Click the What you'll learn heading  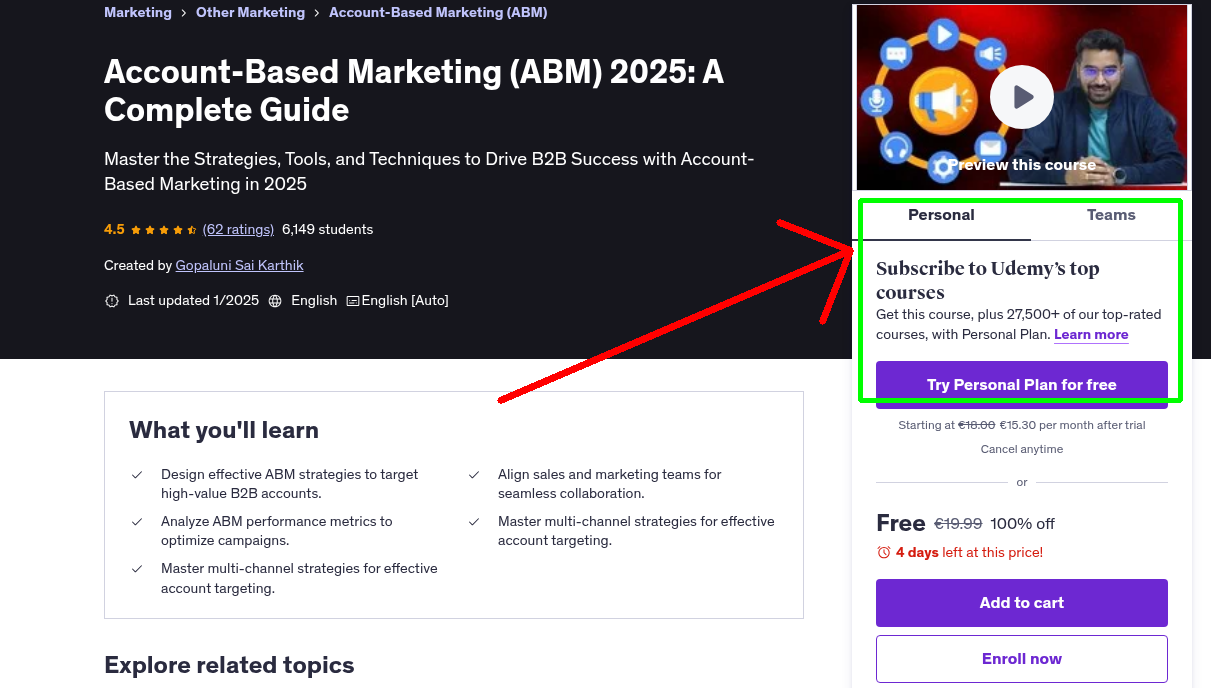coord(224,430)
